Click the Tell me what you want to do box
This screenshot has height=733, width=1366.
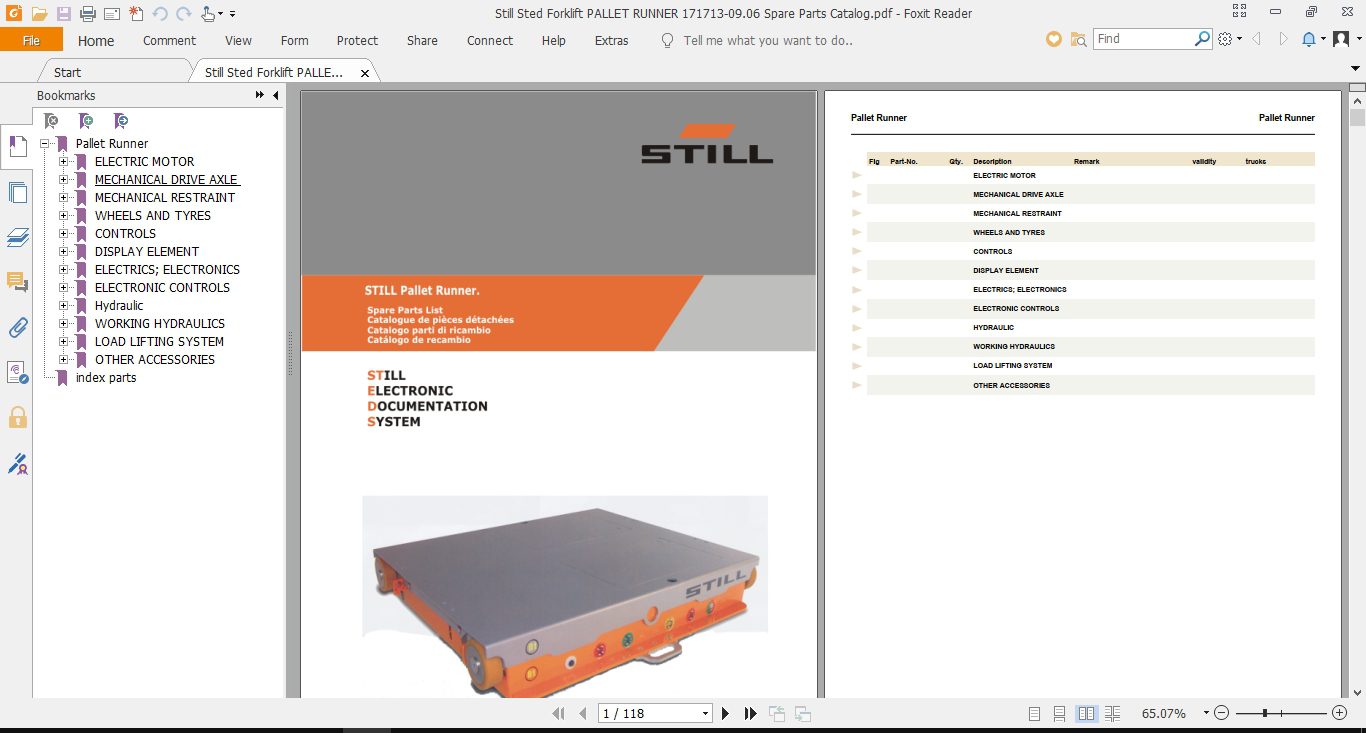[768, 41]
